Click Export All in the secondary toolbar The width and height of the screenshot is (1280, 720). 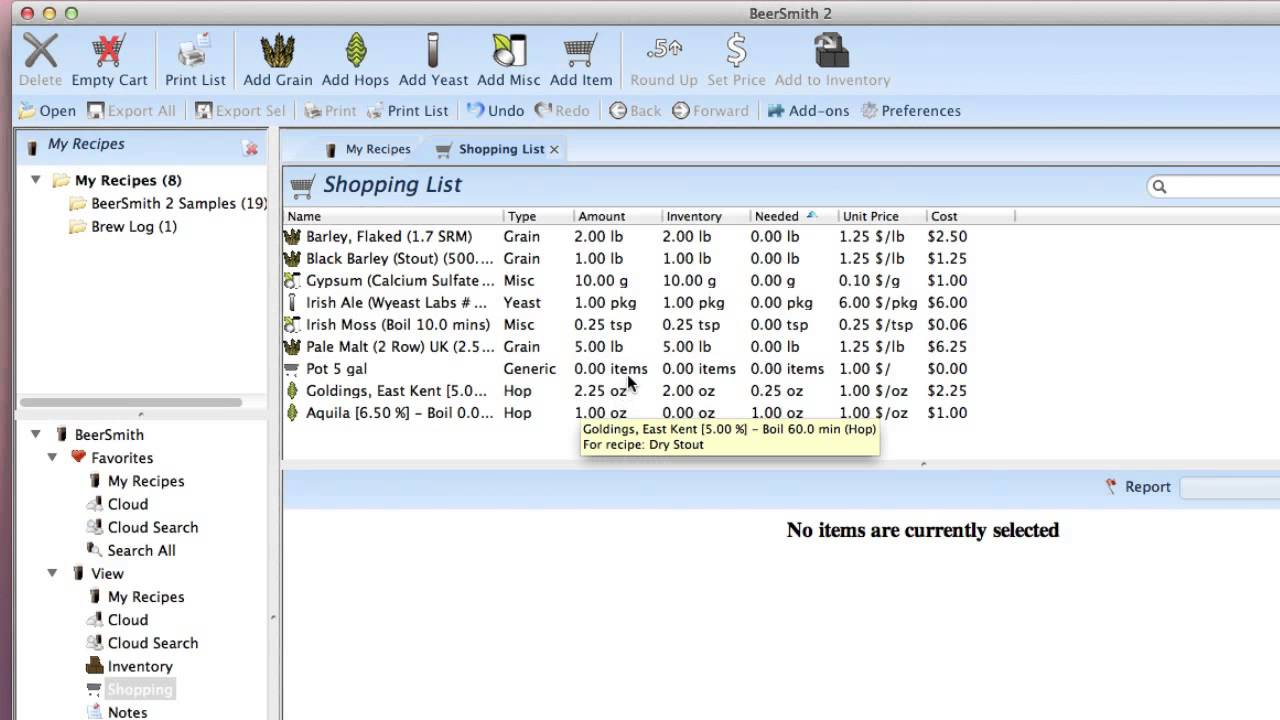point(131,111)
